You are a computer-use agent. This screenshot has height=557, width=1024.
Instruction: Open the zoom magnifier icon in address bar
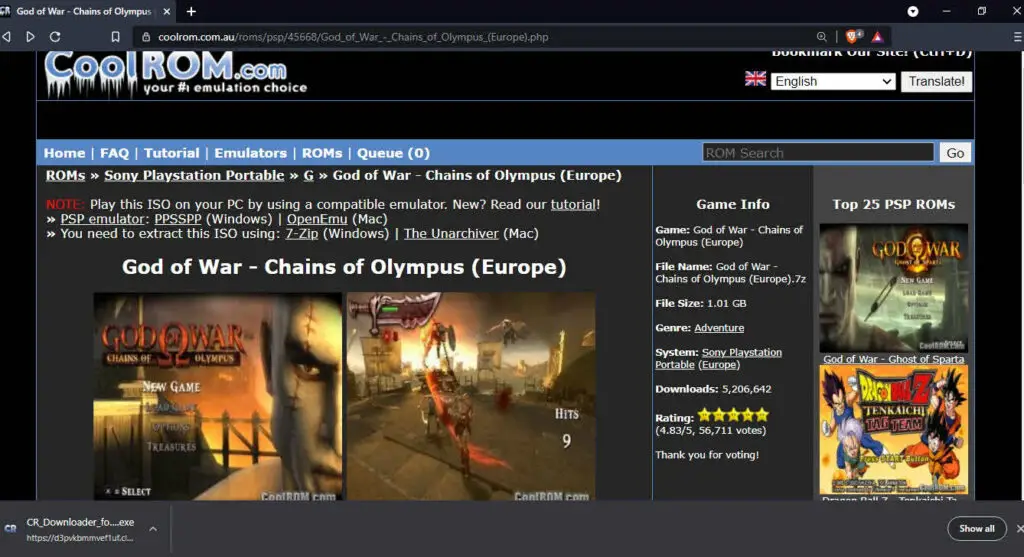click(x=822, y=37)
